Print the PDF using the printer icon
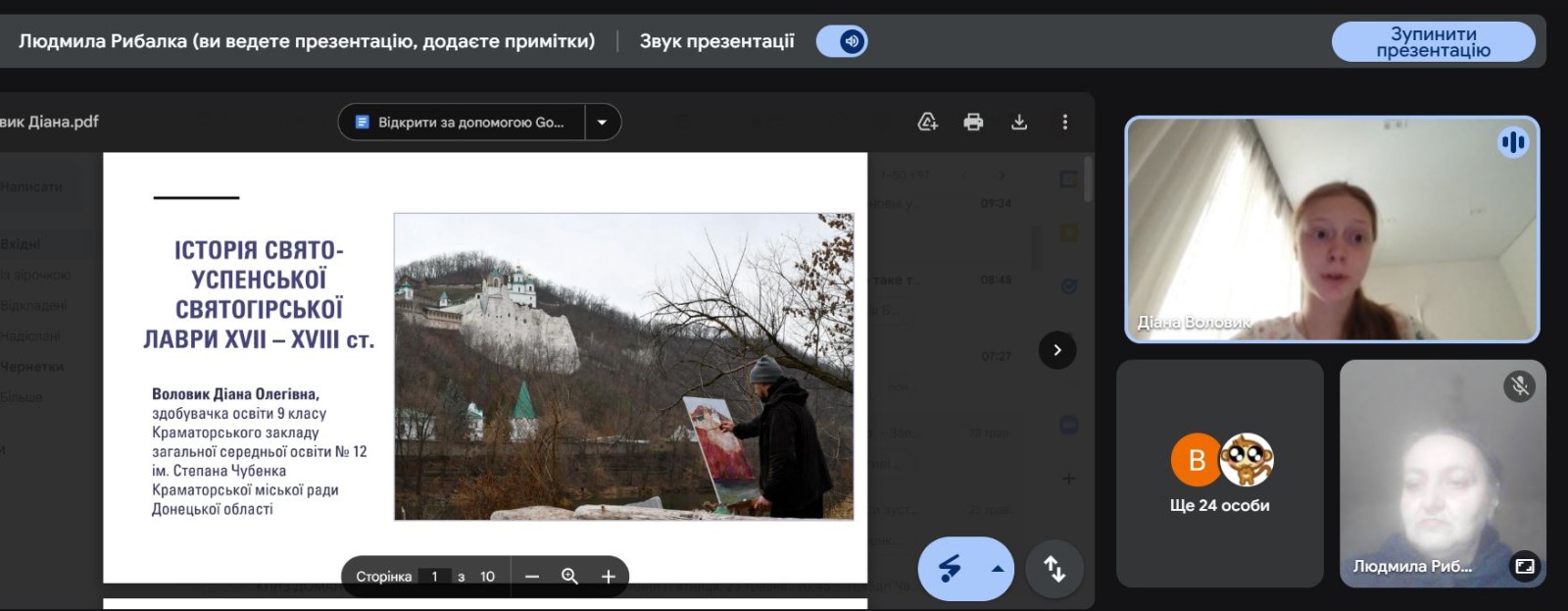 tap(973, 122)
